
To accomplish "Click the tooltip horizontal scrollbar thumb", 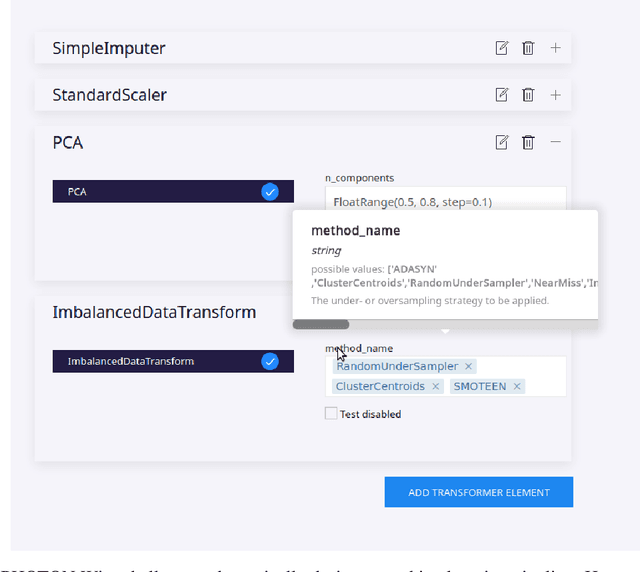I will pos(321,324).
